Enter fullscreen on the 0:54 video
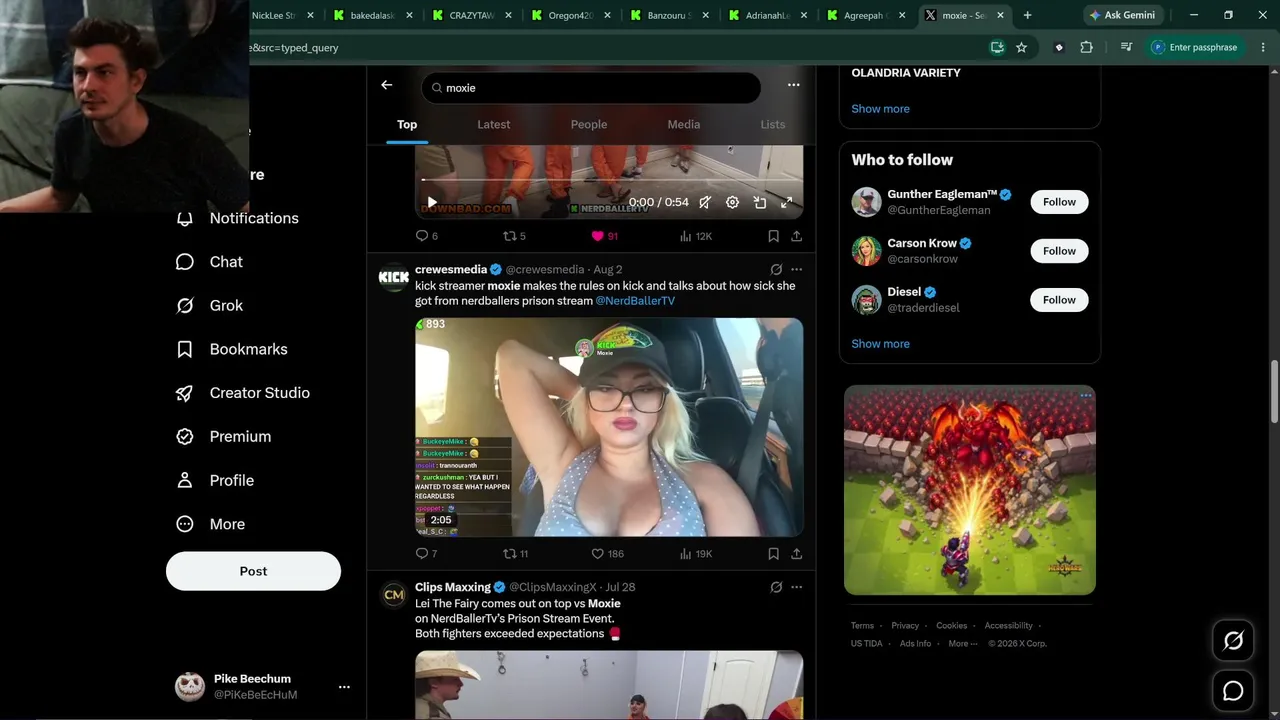Image resolution: width=1280 pixels, height=720 pixels. [x=787, y=202]
